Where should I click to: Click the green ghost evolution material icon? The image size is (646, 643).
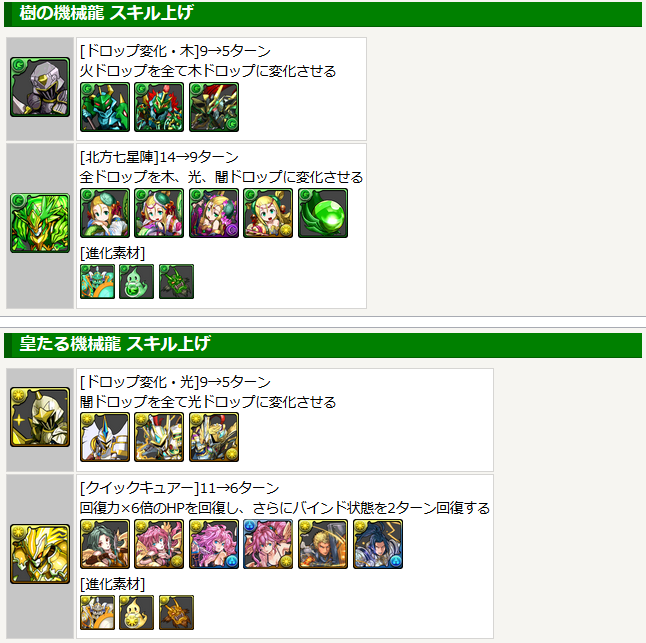coord(136,281)
